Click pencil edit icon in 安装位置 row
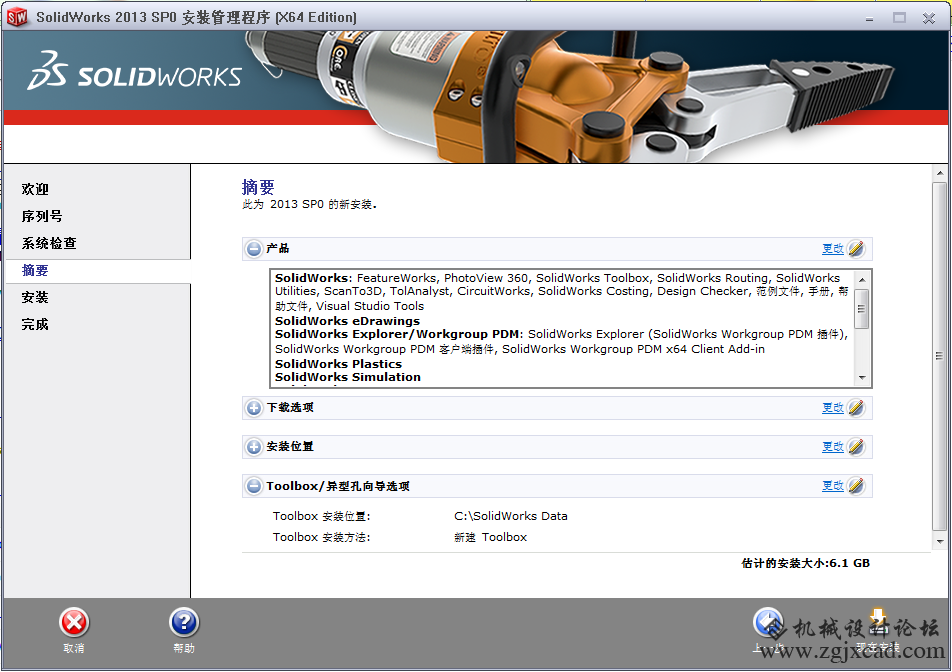 pyautogui.click(x=856, y=447)
